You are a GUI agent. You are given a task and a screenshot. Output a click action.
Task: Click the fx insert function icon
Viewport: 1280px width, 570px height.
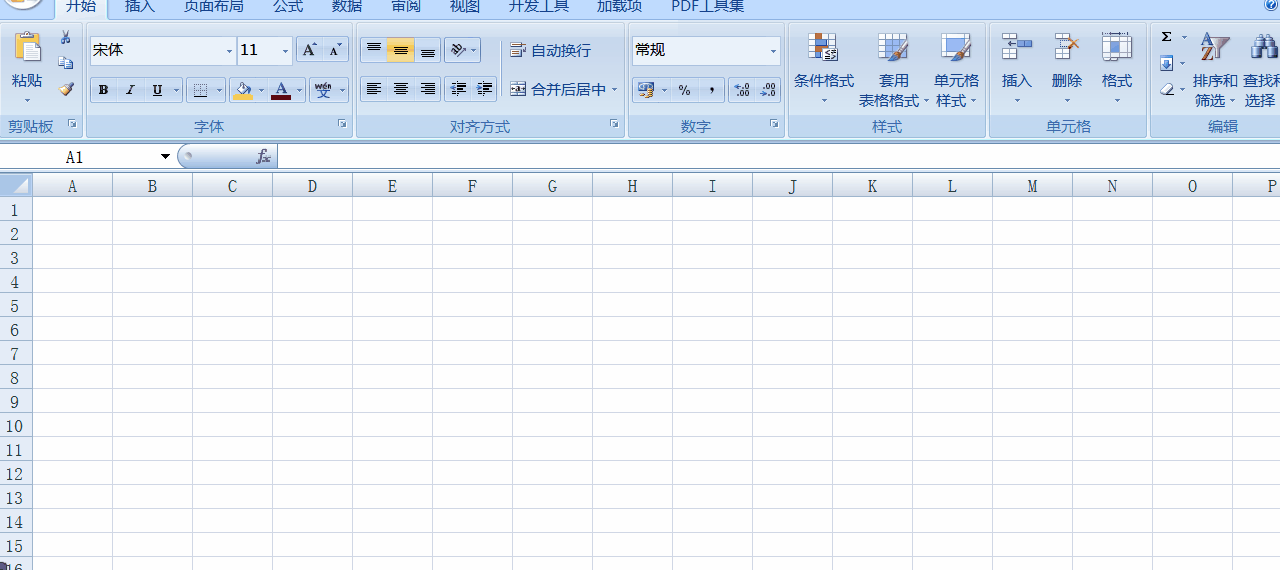coord(263,157)
